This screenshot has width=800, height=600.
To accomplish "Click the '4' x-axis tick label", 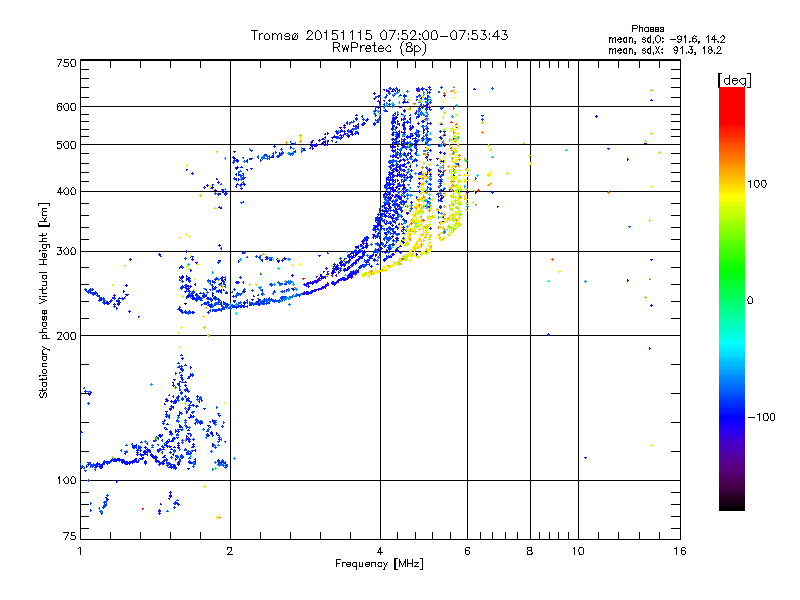I will coord(380,551).
